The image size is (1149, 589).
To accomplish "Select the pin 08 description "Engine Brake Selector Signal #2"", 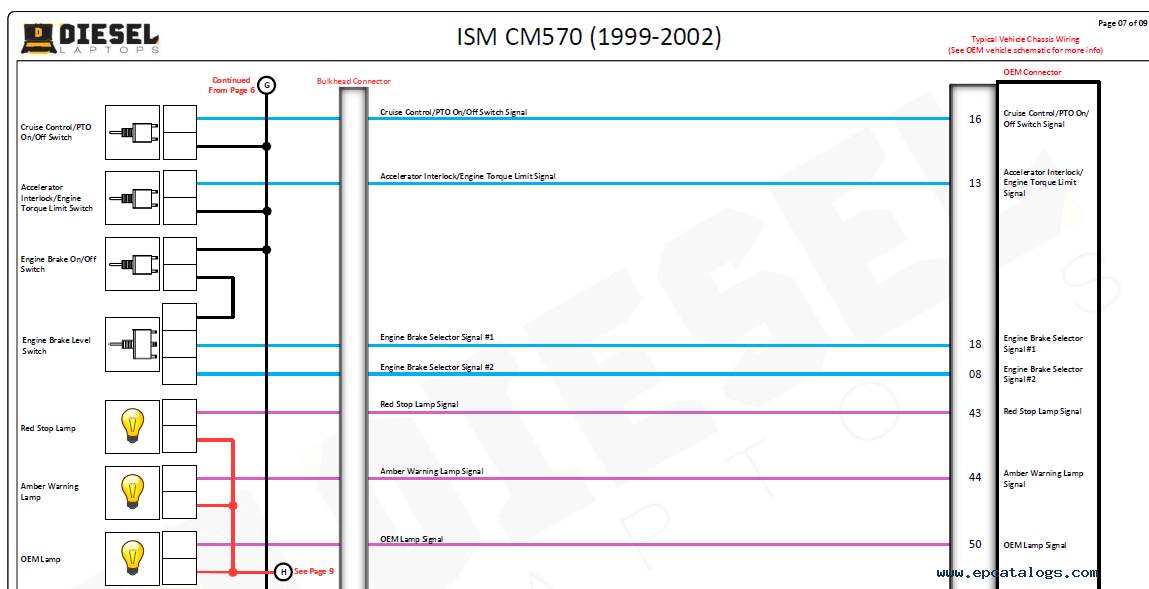I will coord(1043,374).
